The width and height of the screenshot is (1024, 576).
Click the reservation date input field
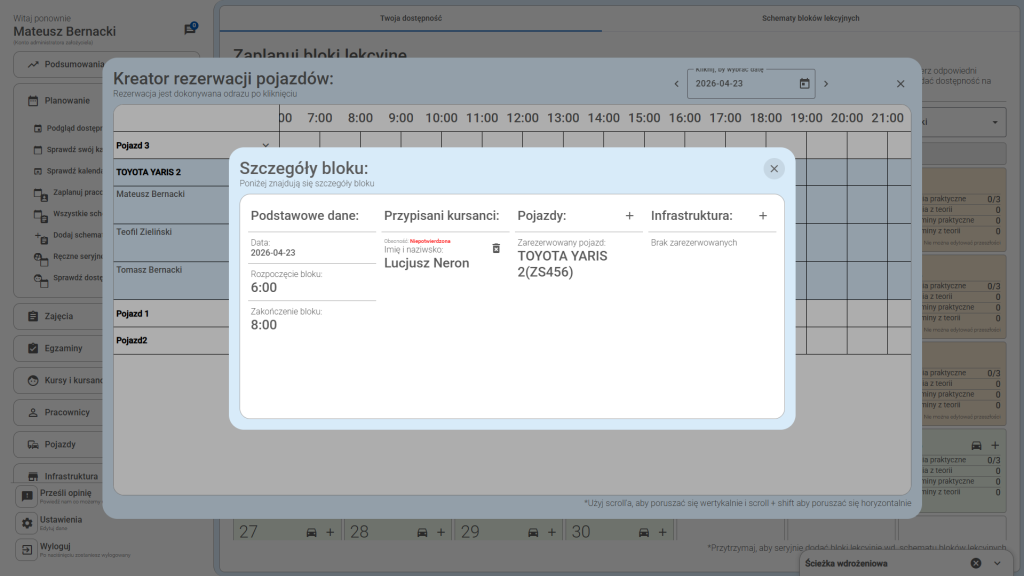click(x=740, y=84)
